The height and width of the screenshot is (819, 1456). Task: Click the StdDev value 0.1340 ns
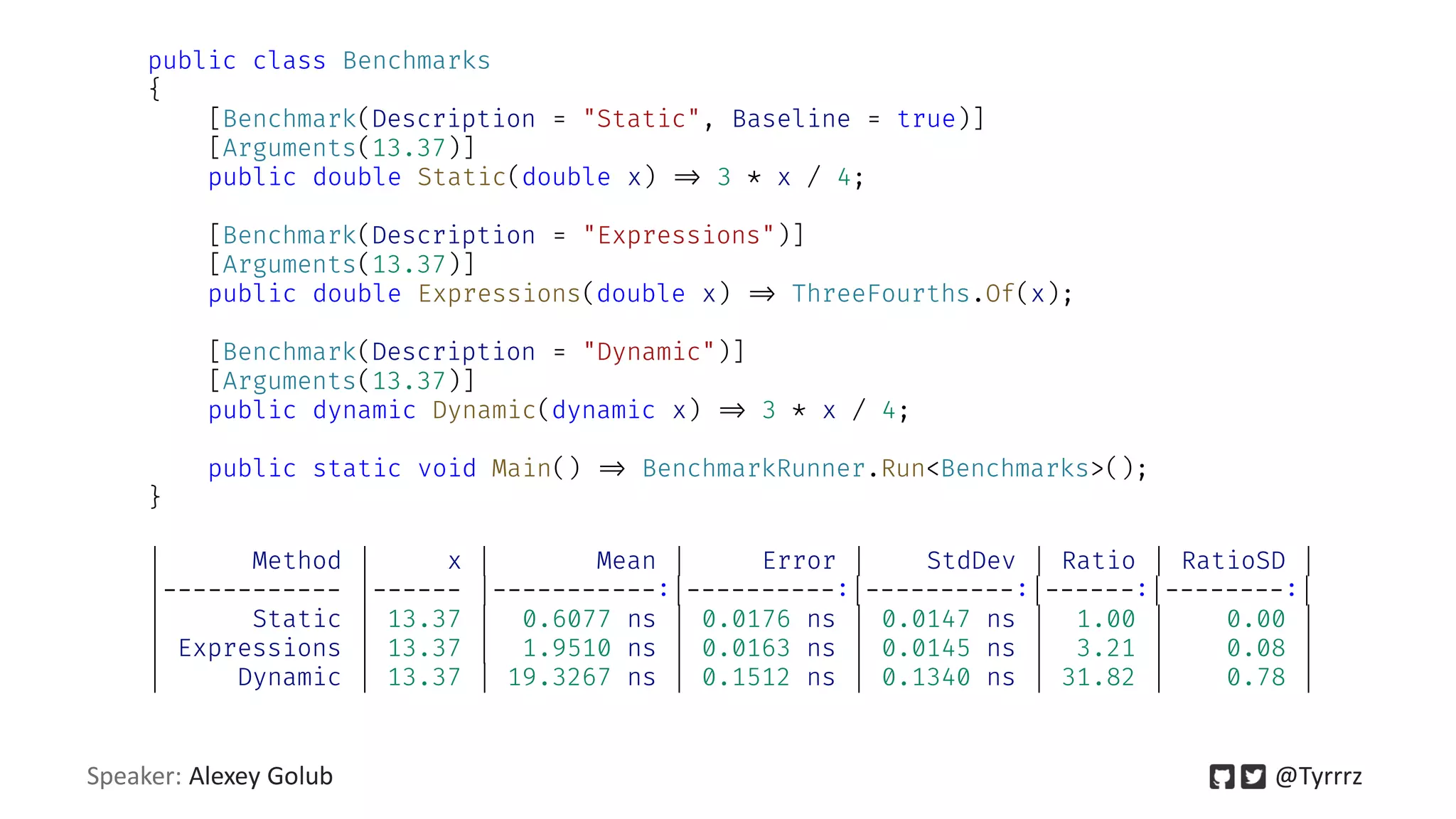(x=948, y=678)
